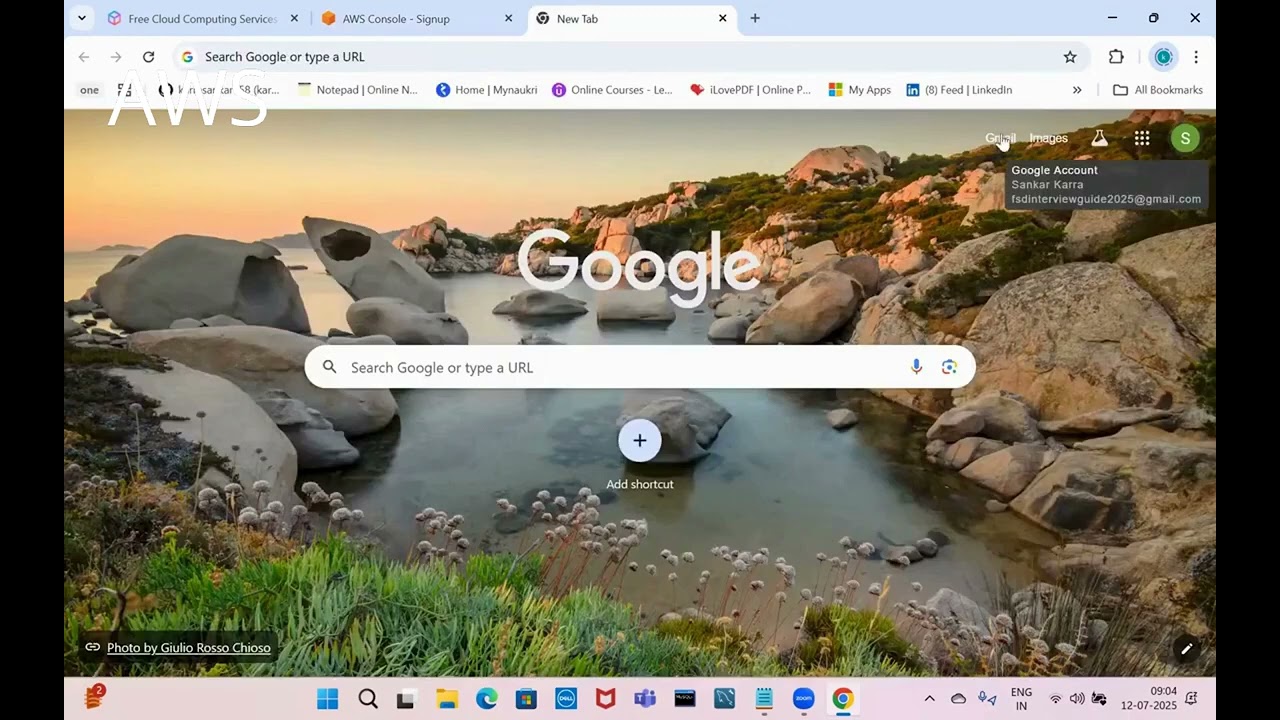Open Notepad from the taskbar
The width and height of the screenshot is (1280, 720).
pos(764,699)
